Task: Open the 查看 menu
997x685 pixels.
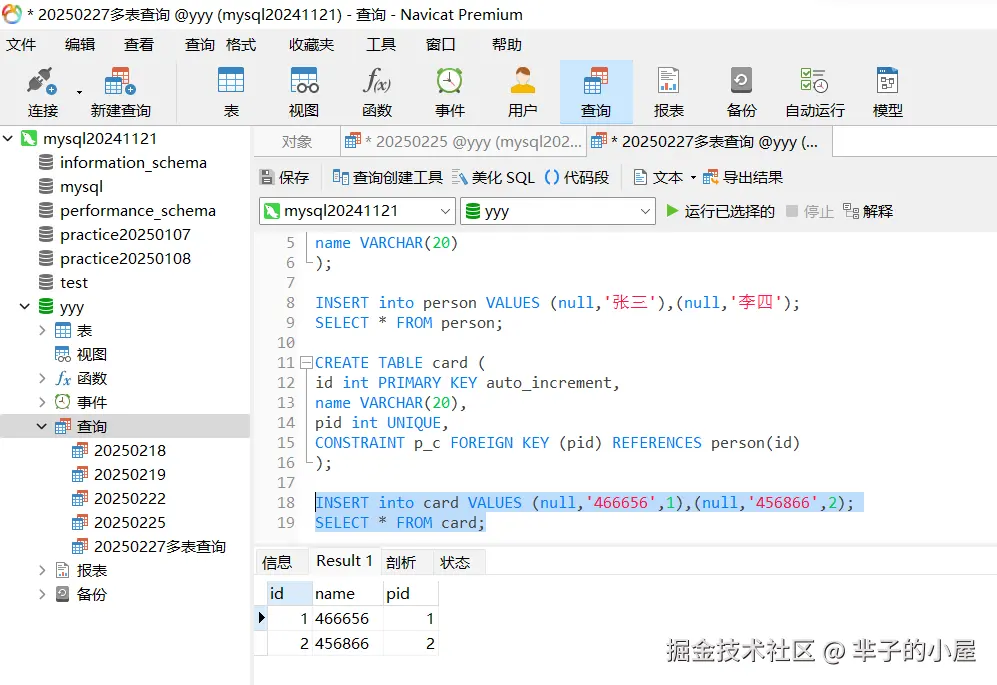Action: (x=139, y=45)
